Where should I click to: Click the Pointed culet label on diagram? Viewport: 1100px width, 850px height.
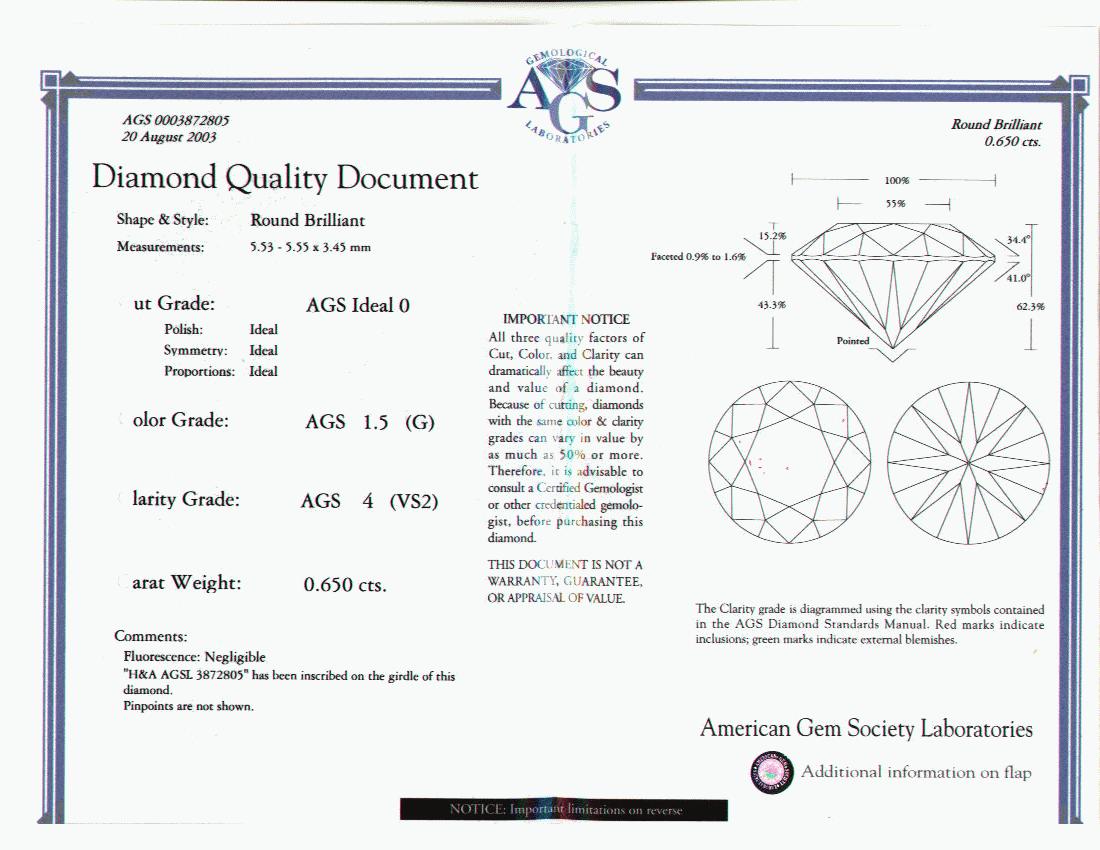852,341
